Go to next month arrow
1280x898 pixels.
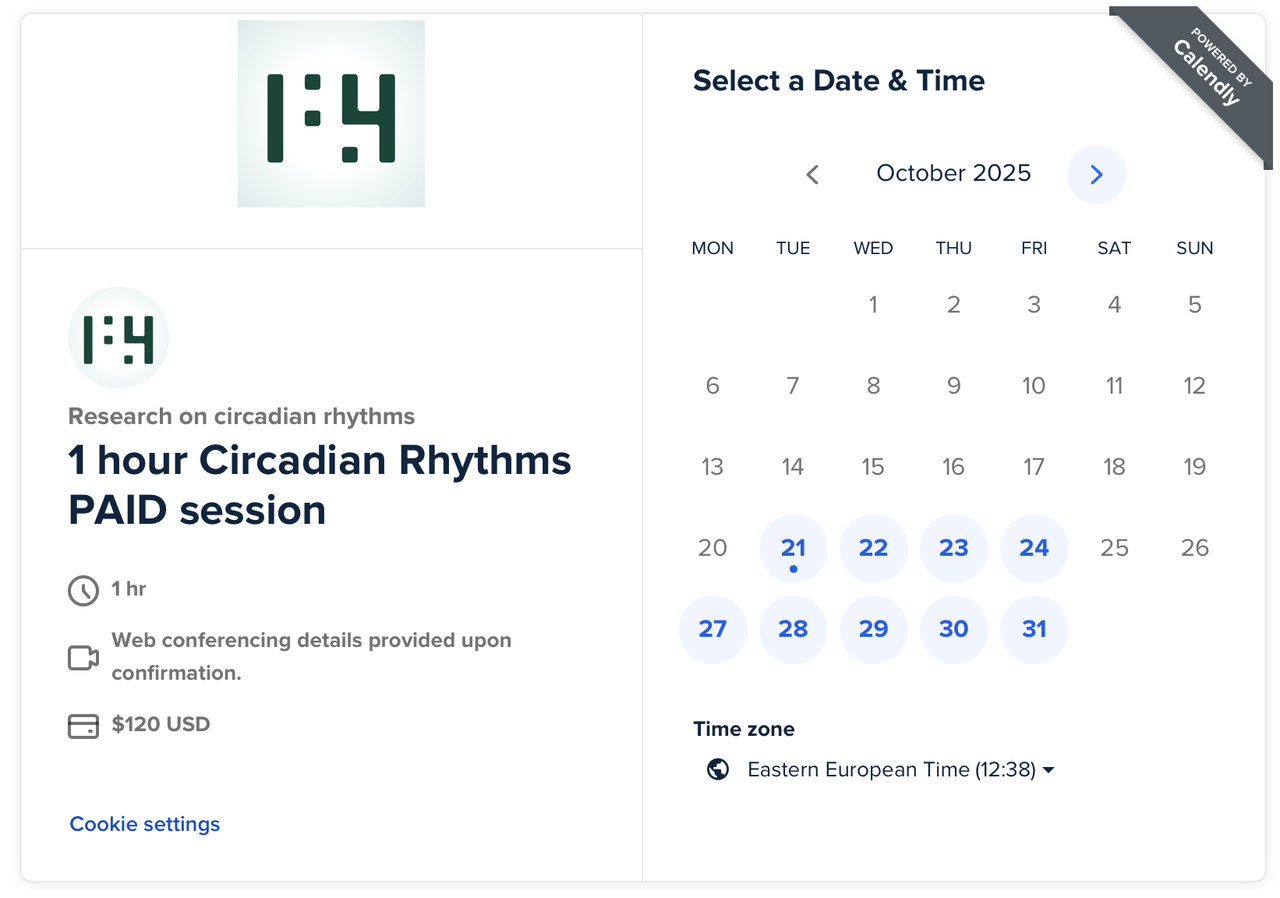click(x=1096, y=174)
